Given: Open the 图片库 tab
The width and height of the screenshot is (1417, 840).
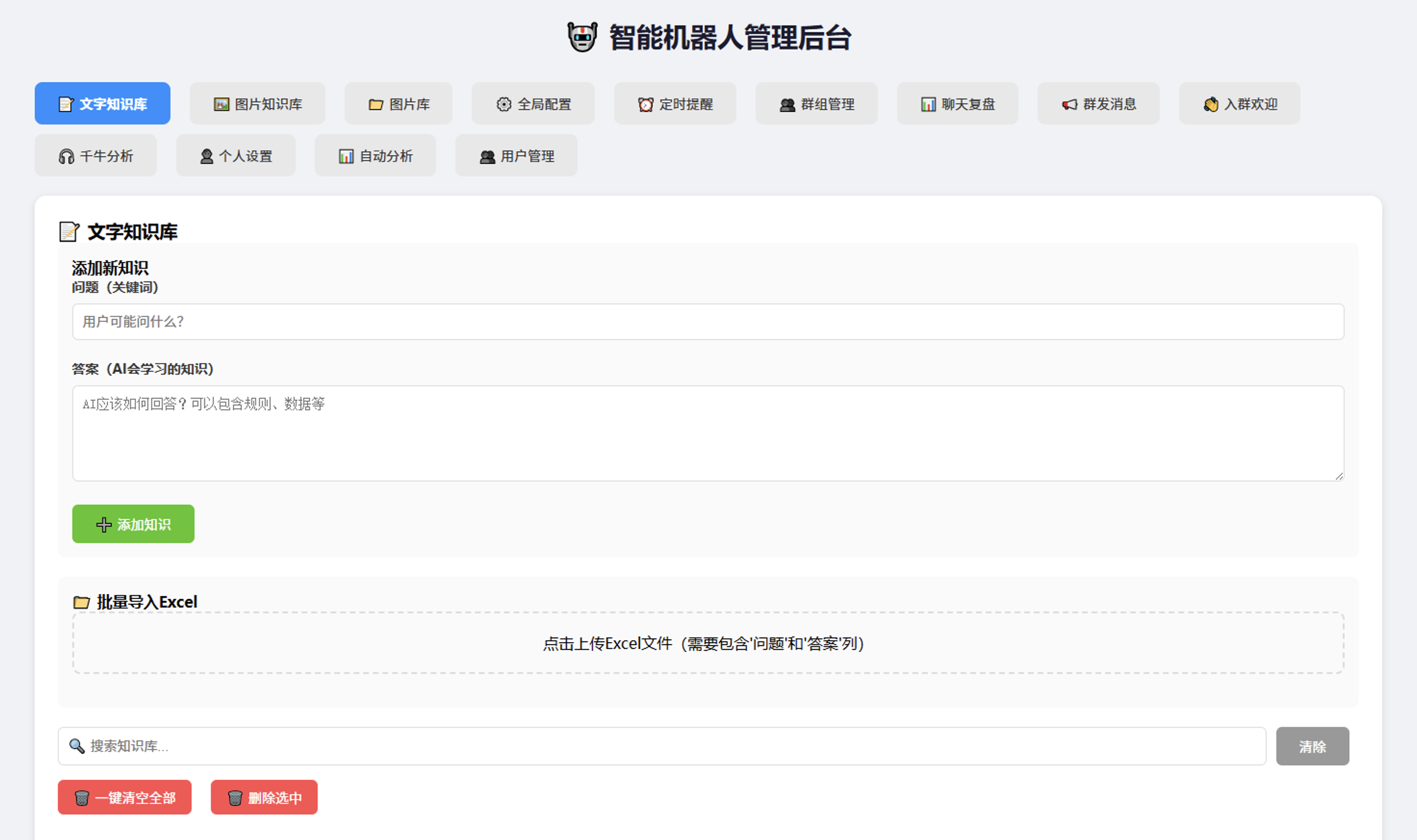Looking at the screenshot, I should [399, 103].
